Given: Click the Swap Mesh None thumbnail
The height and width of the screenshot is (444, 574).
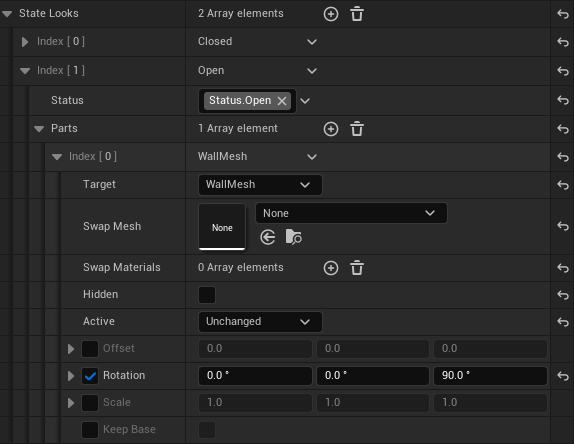Looking at the screenshot, I should click(222, 227).
